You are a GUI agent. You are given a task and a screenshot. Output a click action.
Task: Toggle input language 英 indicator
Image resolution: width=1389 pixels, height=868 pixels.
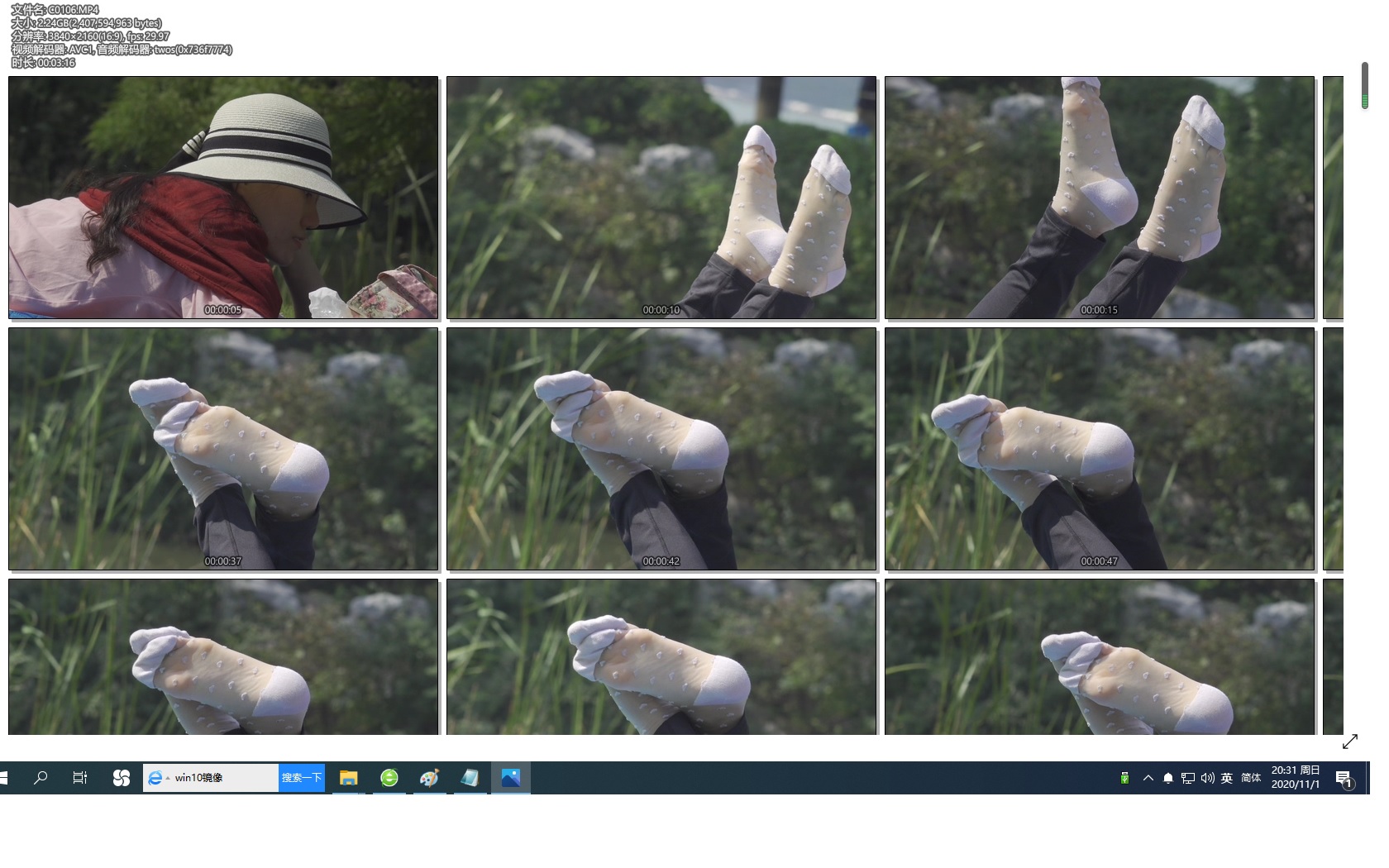coord(1227,778)
